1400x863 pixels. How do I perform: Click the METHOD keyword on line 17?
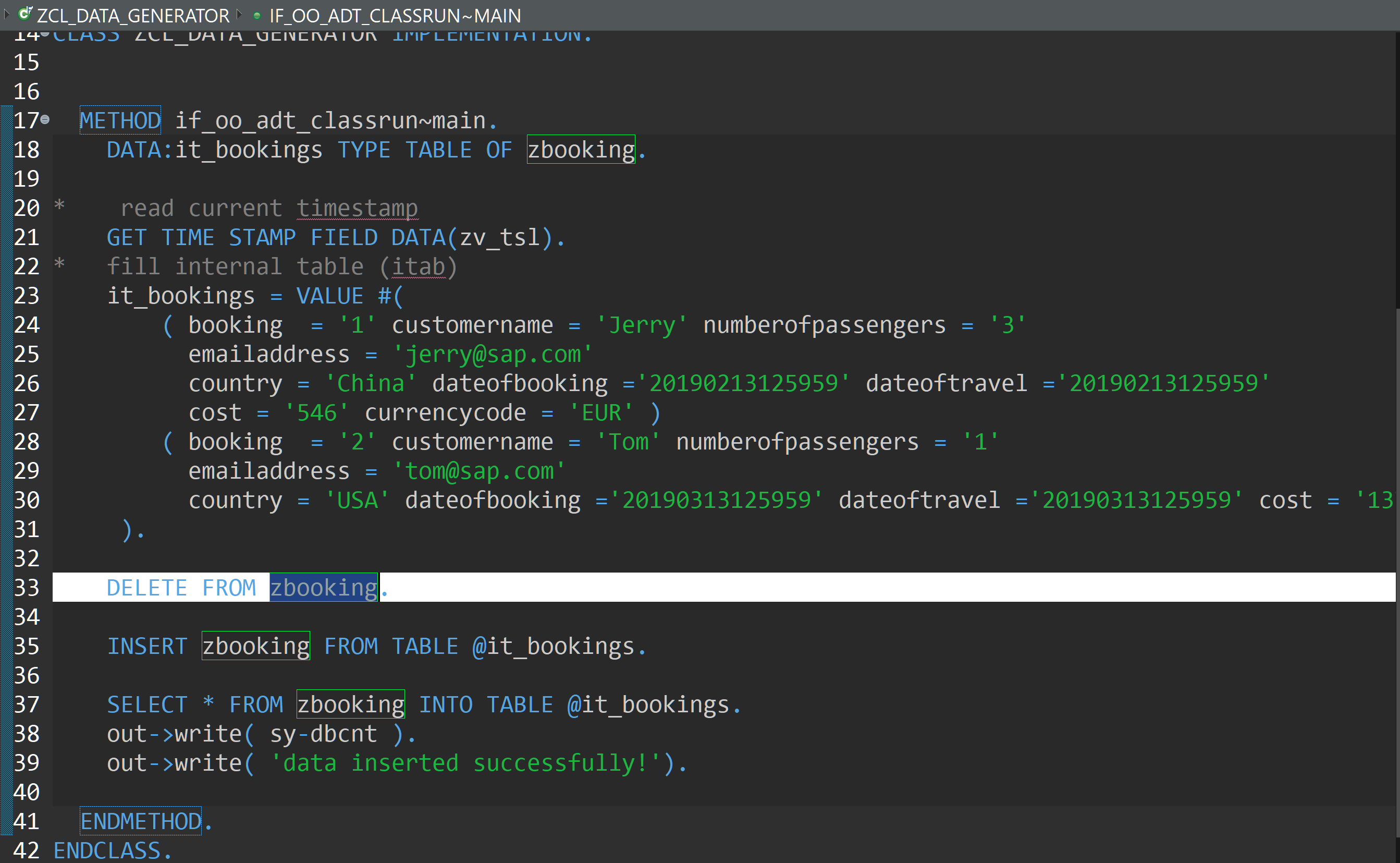coord(120,120)
